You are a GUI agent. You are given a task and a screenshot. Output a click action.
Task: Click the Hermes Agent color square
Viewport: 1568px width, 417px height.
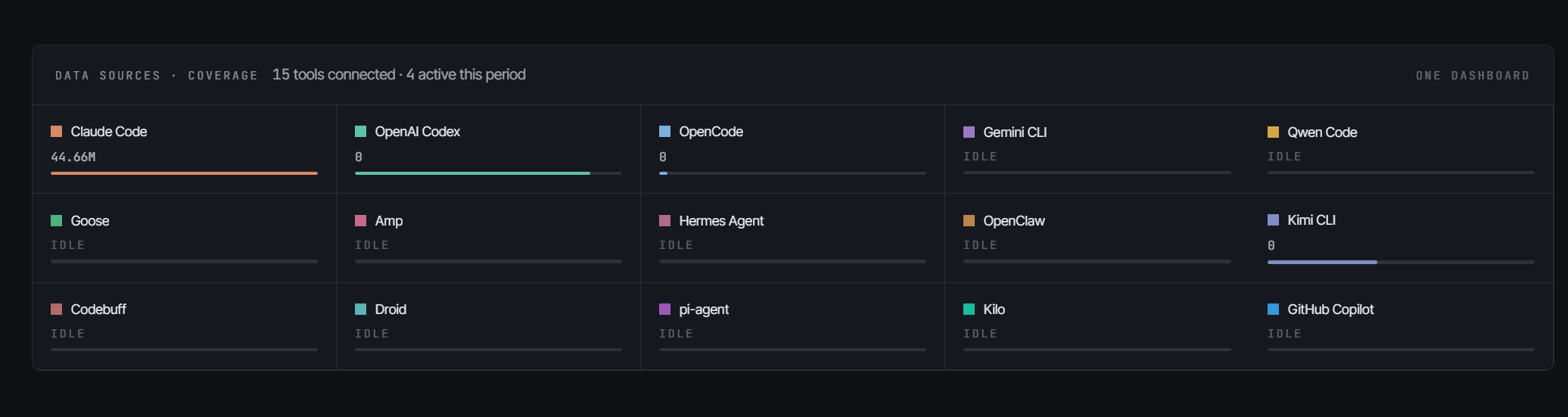664,221
